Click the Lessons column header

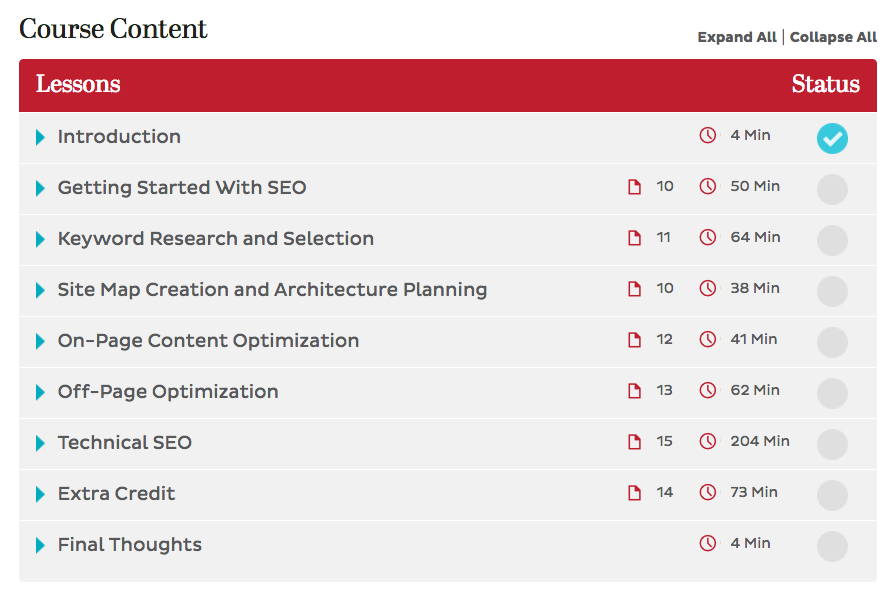78,85
